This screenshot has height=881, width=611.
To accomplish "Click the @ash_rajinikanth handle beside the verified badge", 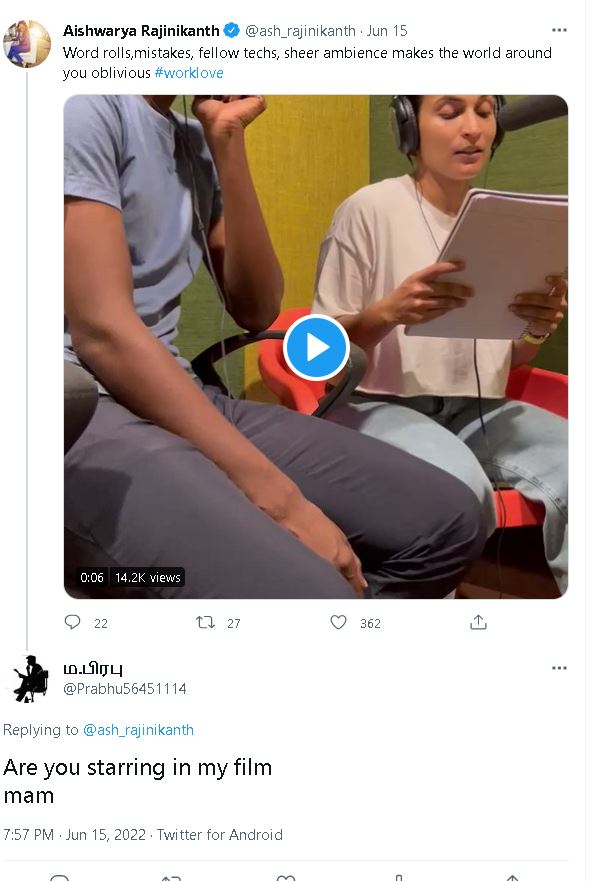I will 300,31.
